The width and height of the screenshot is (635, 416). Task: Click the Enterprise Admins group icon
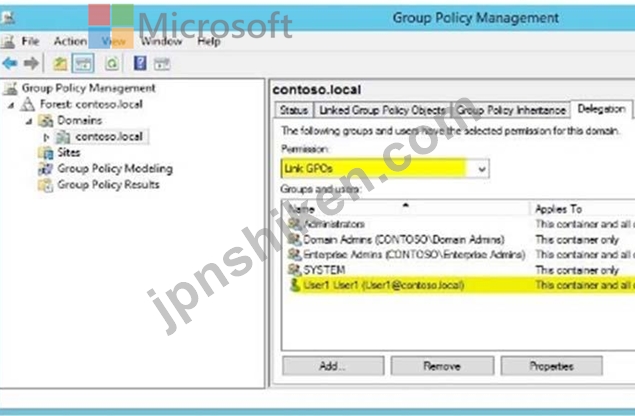click(x=294, y=254)
